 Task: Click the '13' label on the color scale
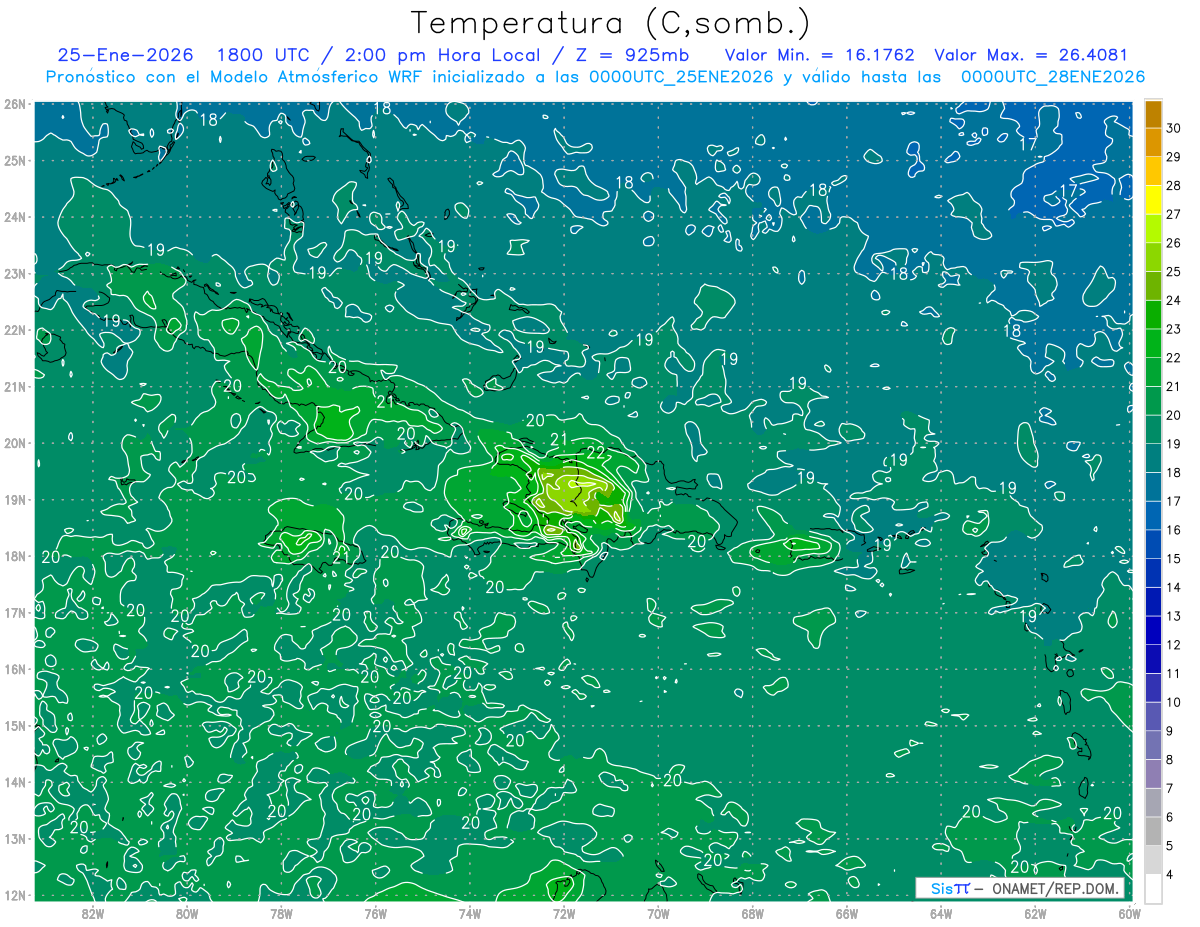[x=1174, y=616]
